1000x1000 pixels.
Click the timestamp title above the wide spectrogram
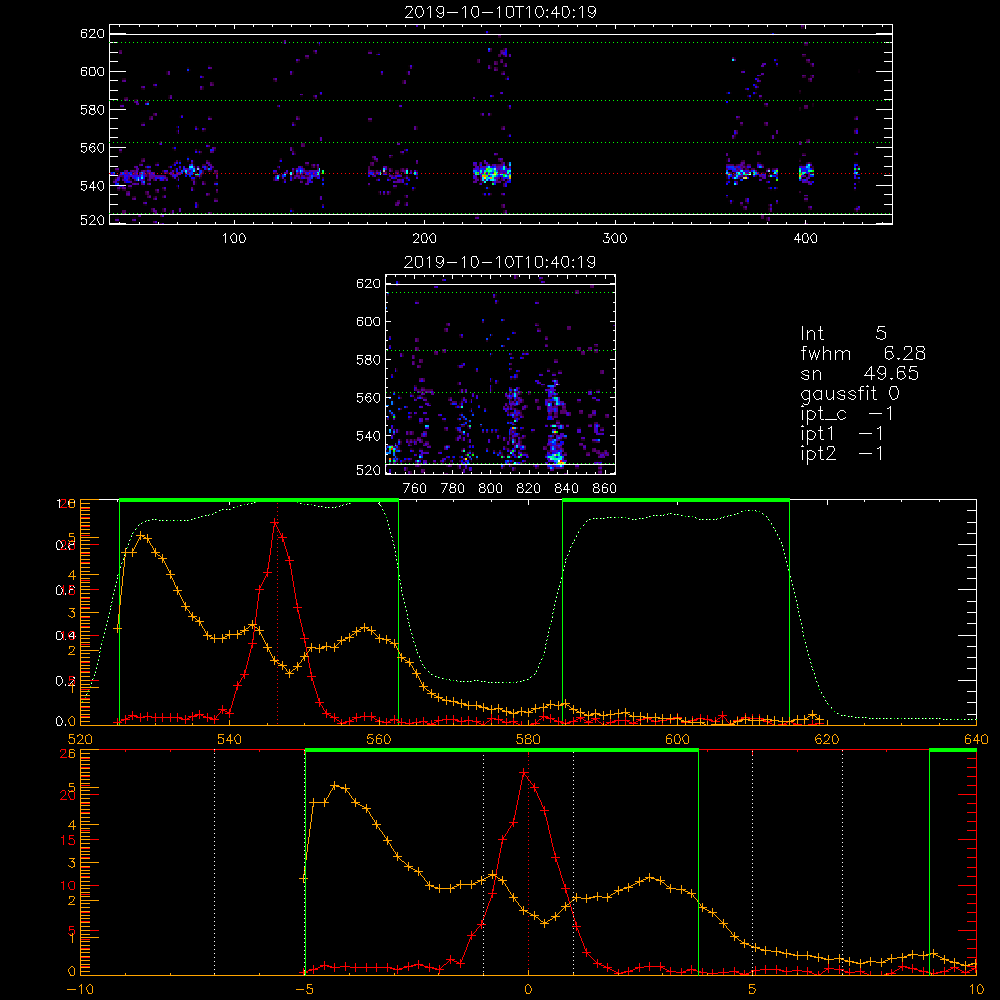500,12
